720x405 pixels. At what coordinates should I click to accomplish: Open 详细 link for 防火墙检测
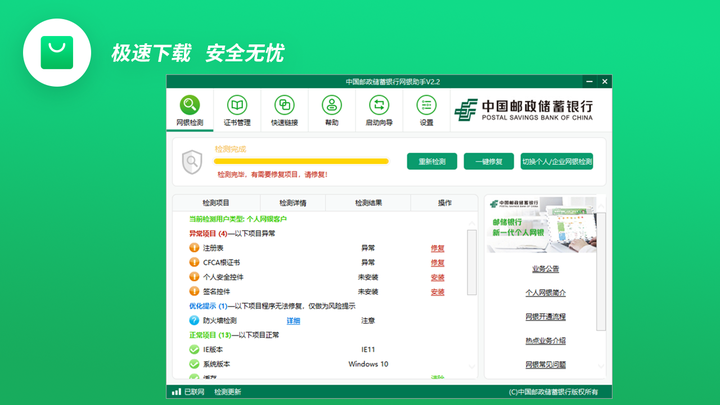click(293, 321)
